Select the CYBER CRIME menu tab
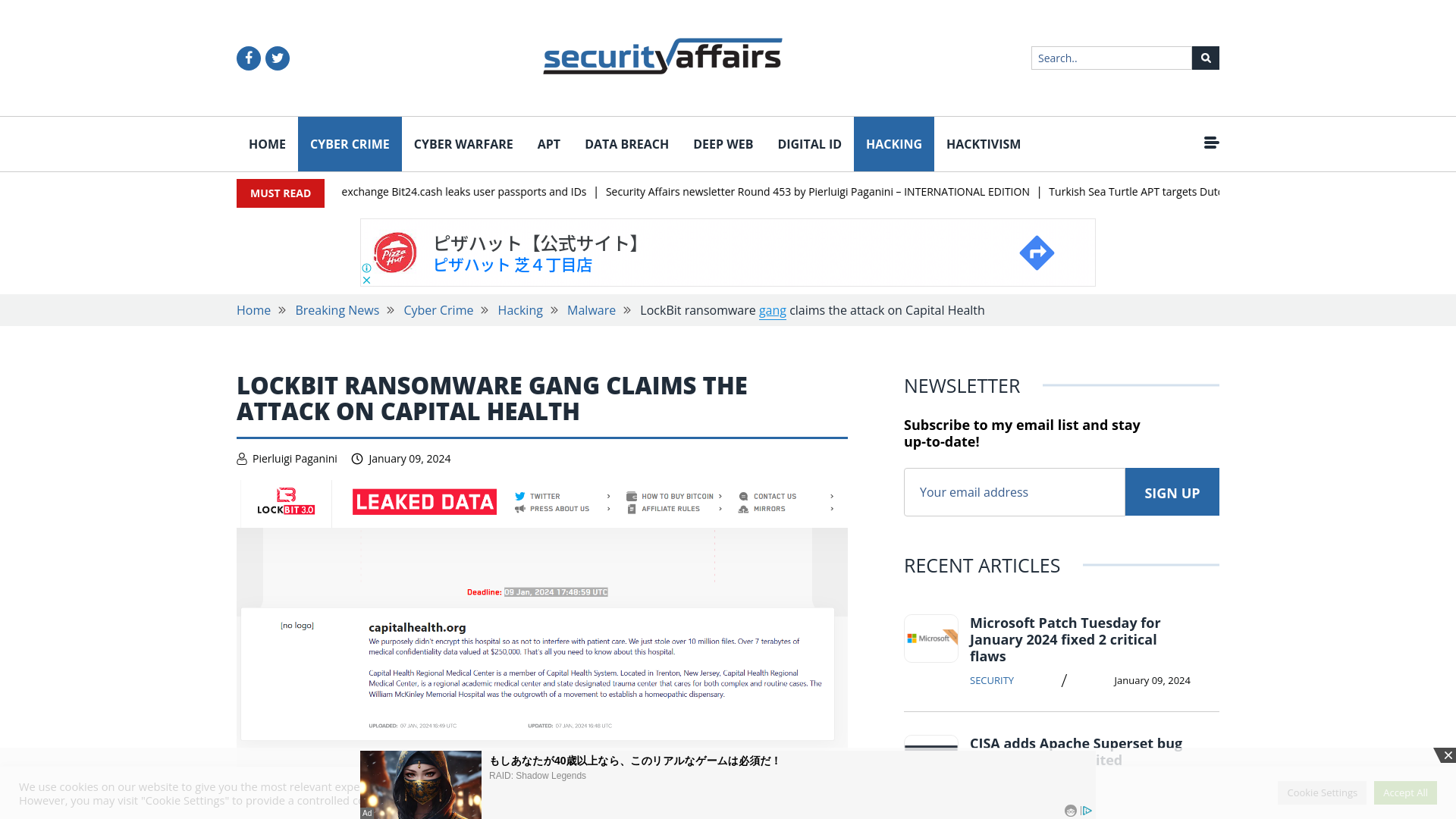Screen dimensions: 1456x819 coord(349,143)
